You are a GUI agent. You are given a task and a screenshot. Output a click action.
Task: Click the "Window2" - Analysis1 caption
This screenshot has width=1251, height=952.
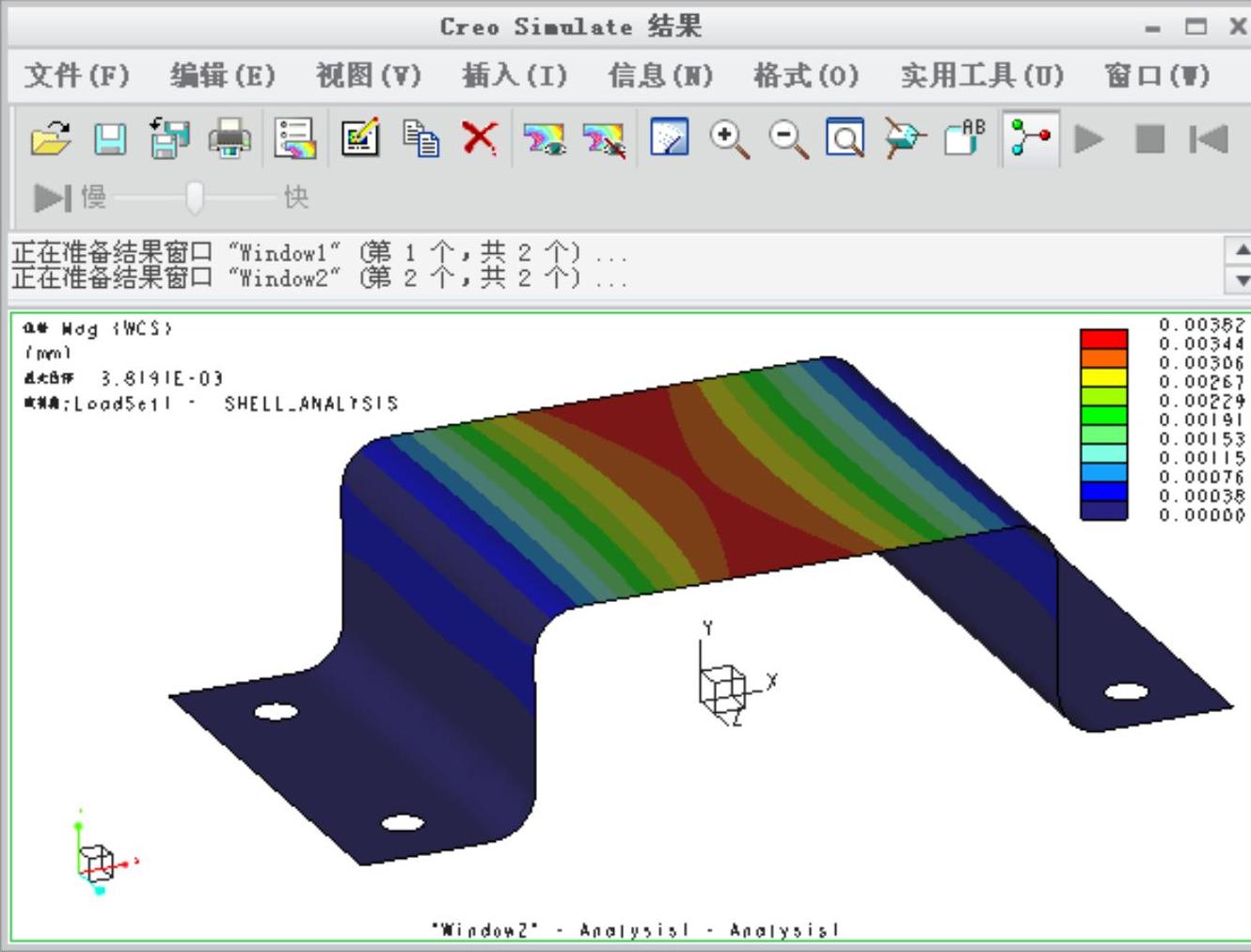tap(635, 929)
